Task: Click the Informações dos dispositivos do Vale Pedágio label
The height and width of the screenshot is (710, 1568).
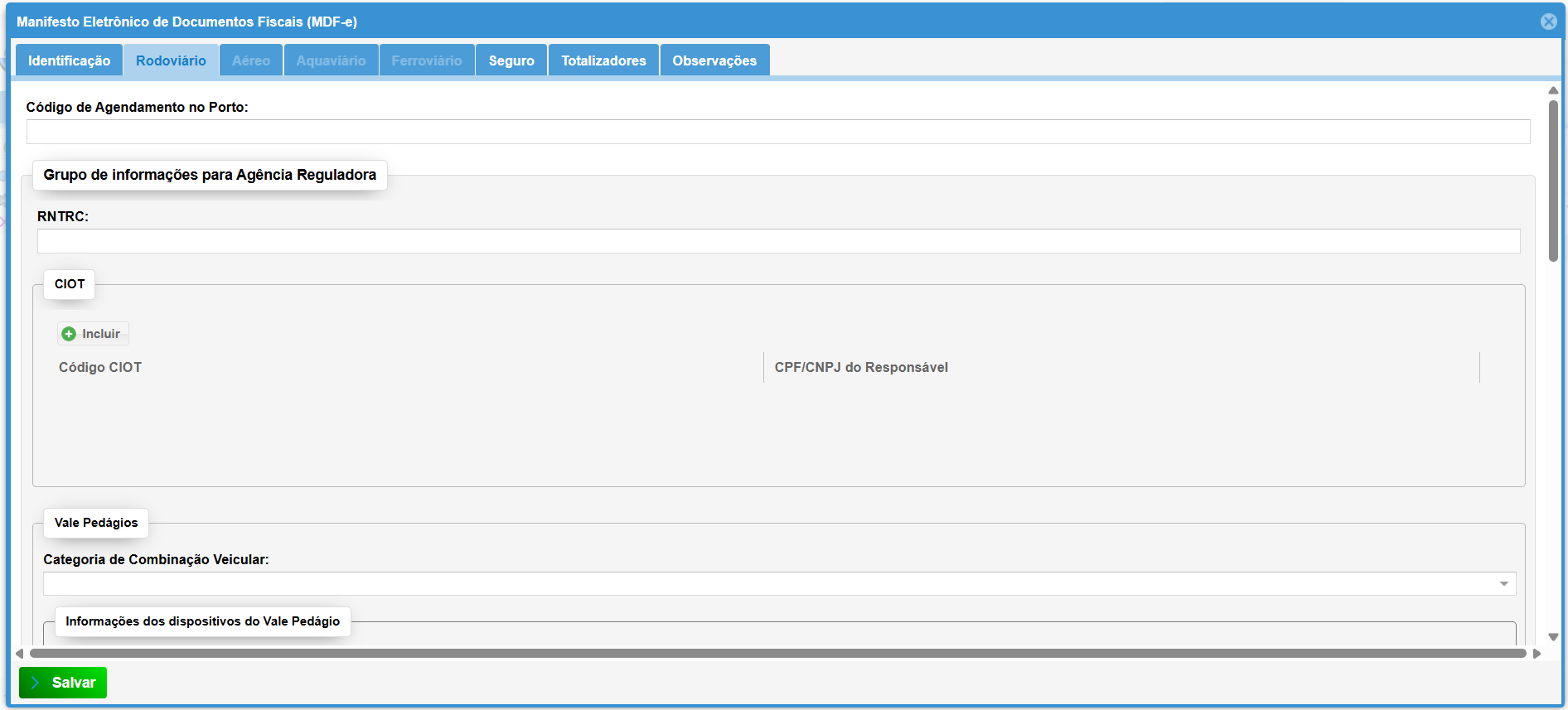Action: tap(203, 621)
